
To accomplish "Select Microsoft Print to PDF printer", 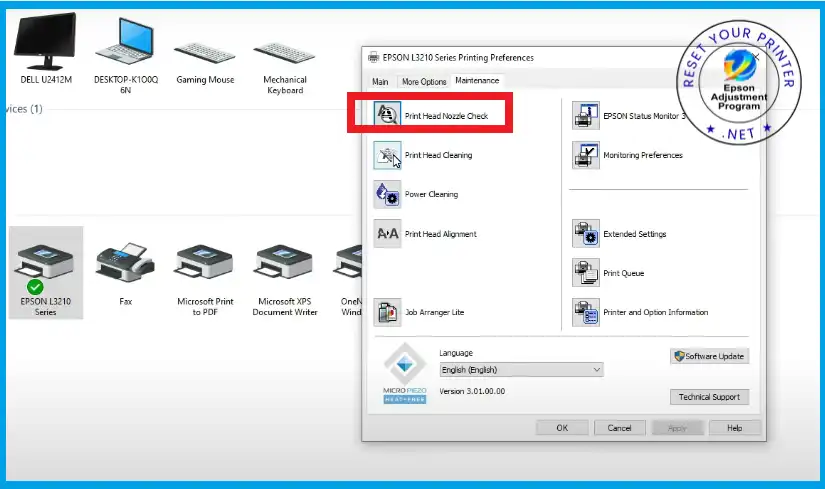I will pyautogui.click(x=205, y=279).
